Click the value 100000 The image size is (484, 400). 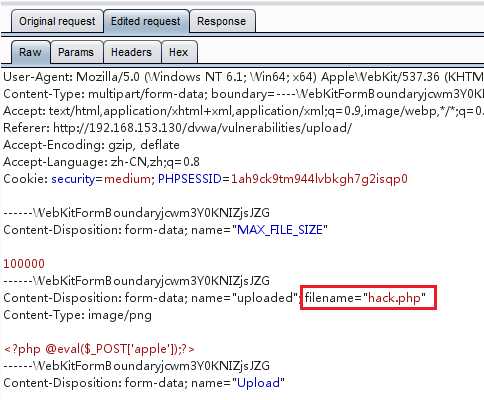coord(24,264)
